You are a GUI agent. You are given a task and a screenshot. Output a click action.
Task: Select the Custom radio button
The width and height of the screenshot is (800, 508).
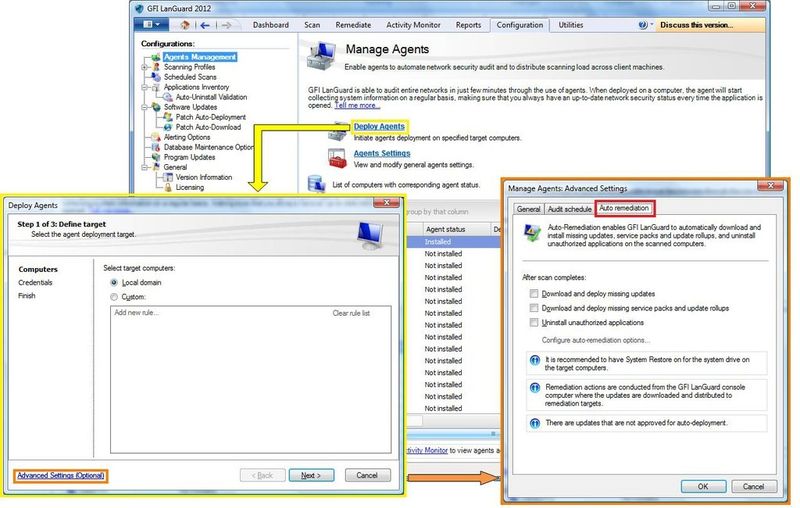(x=114, y=297)
